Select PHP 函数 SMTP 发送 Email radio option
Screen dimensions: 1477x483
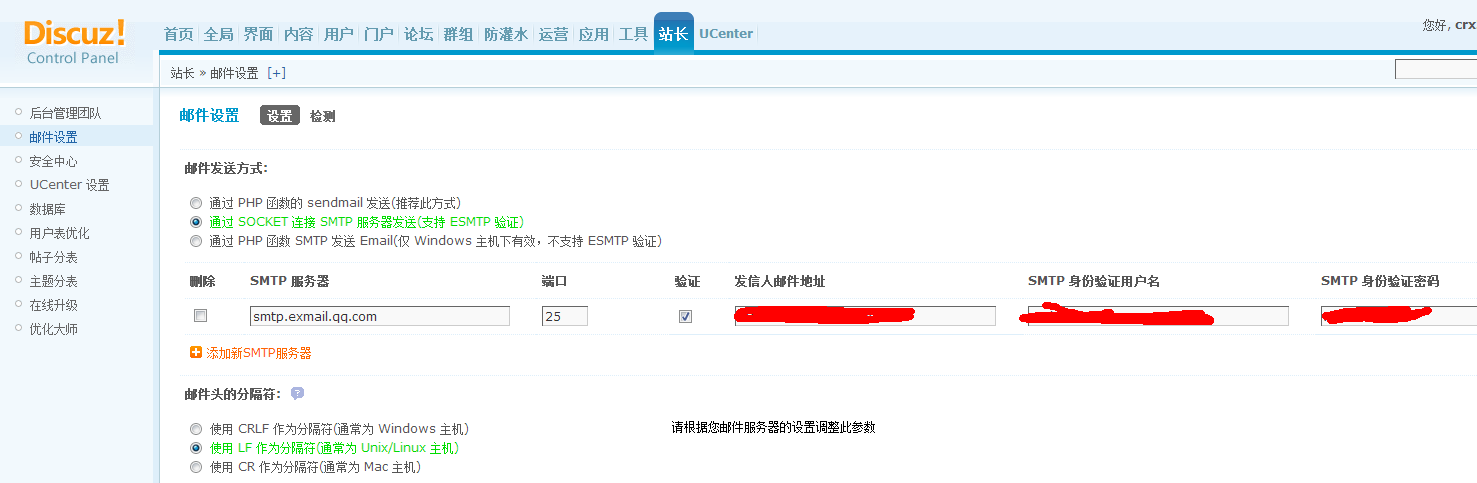coord(196,241)
